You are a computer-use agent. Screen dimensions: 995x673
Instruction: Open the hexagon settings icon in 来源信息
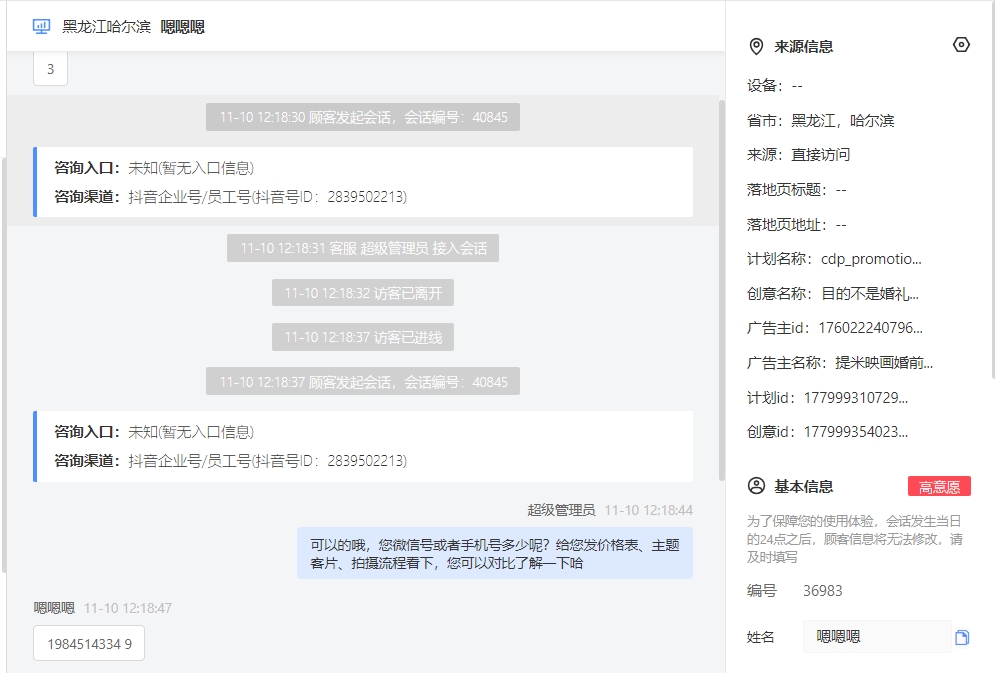pyautogui.click(x=961, y=45)
